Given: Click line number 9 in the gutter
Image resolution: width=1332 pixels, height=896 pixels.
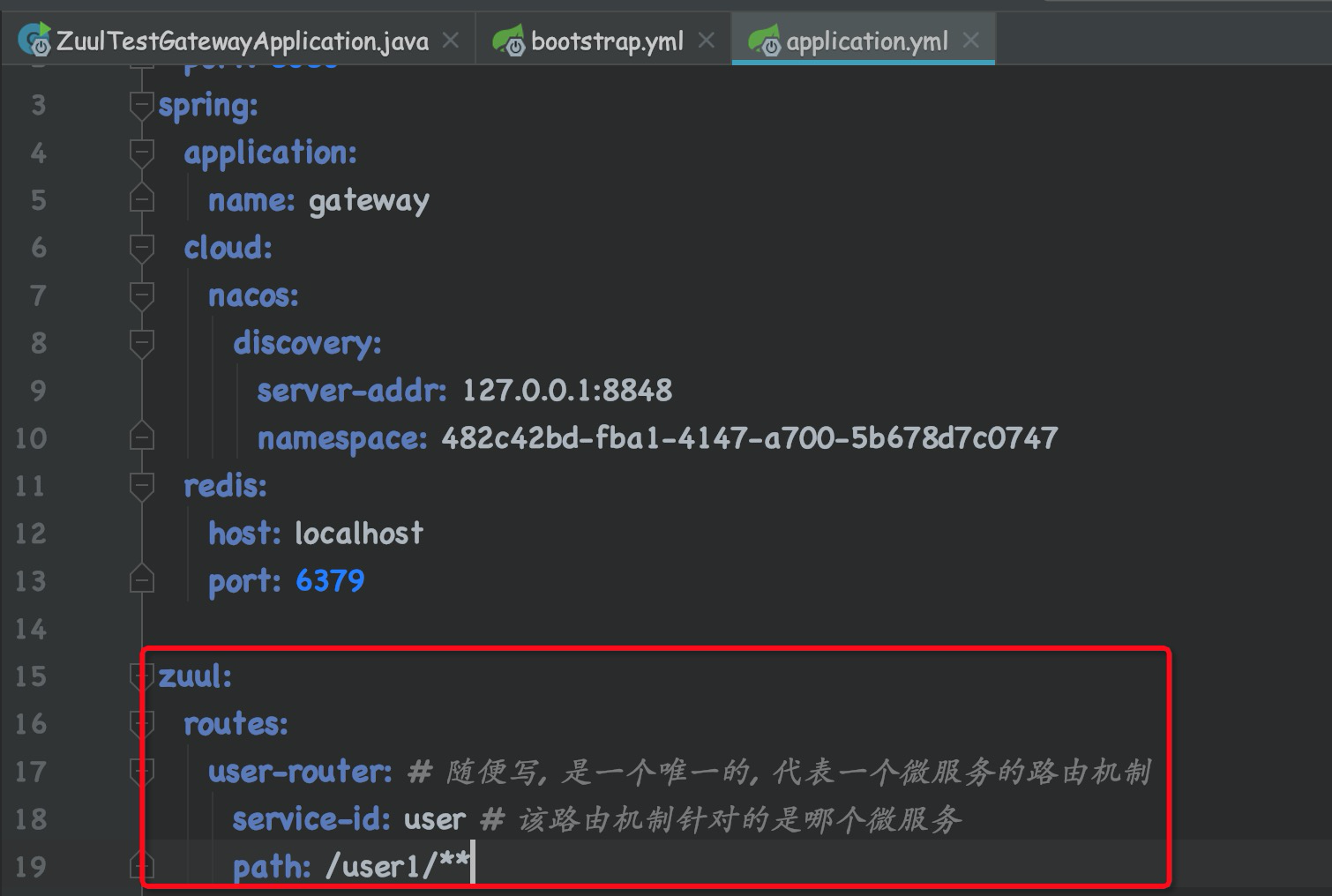Looking at the screenshot, I should pos(38,391).
